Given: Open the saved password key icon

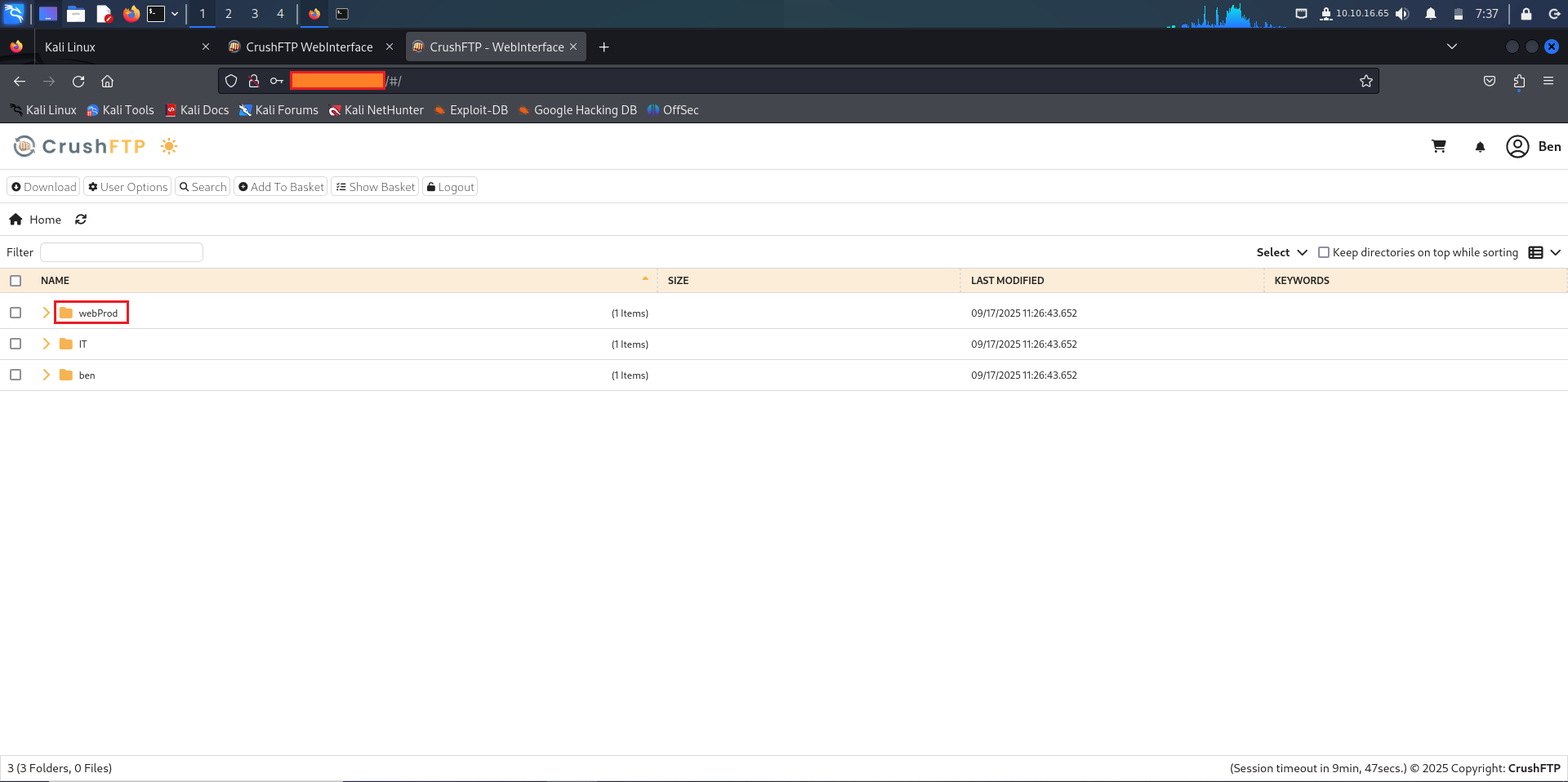Looking at the screenshot, I should tap(277, 81).
